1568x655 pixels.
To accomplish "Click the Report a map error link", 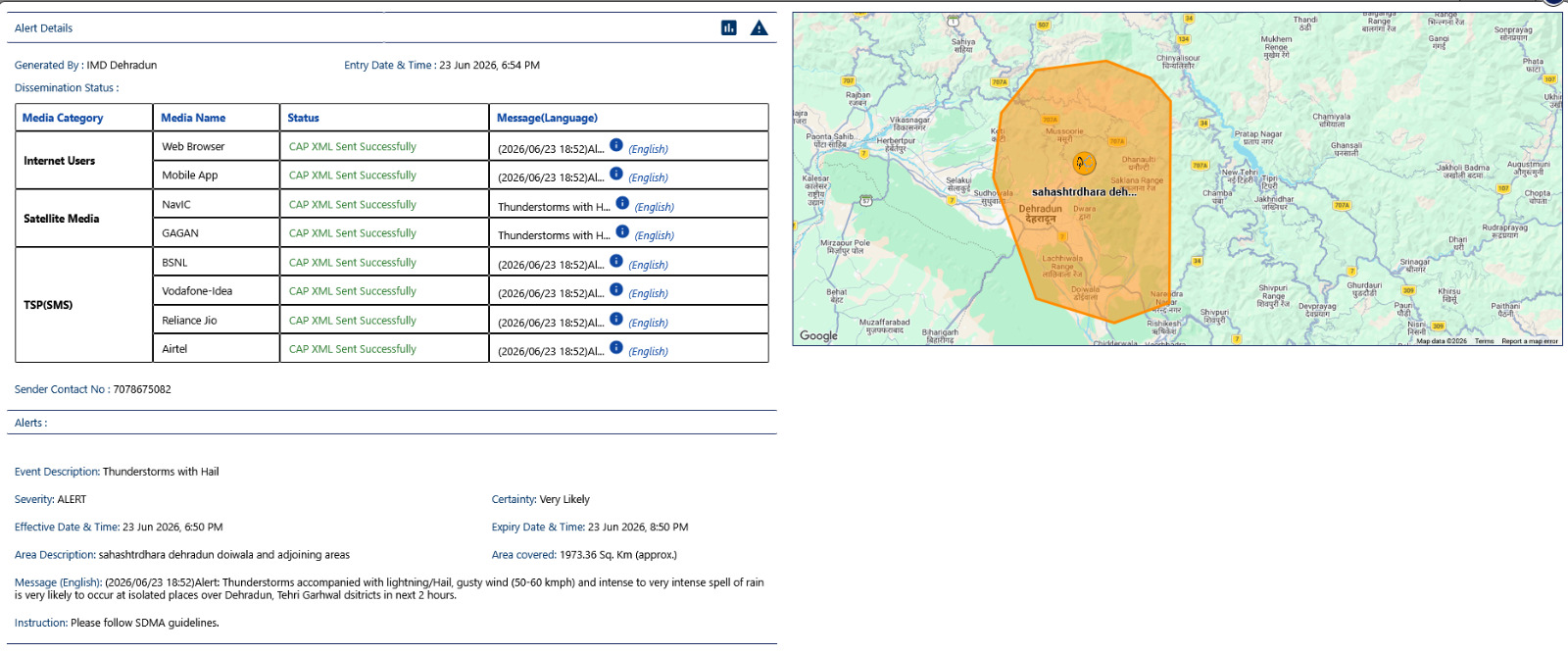I will (1530, 341).
